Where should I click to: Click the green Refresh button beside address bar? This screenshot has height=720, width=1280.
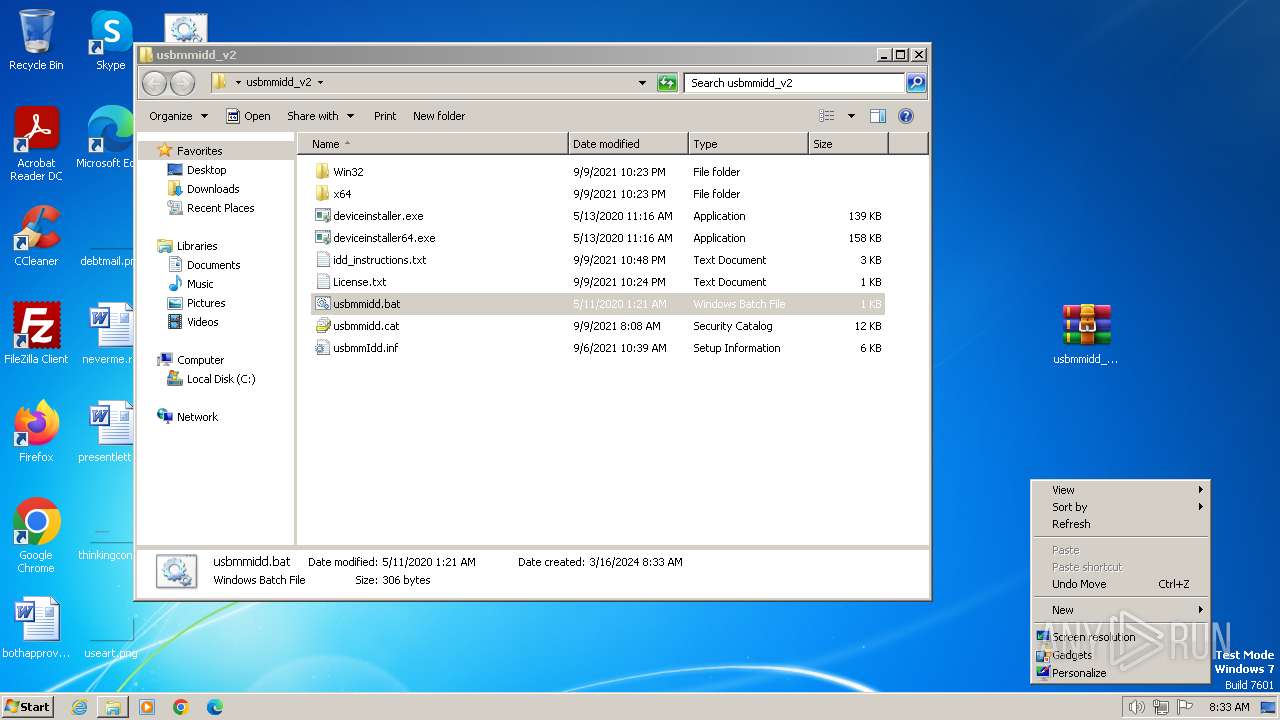(667, 83)
